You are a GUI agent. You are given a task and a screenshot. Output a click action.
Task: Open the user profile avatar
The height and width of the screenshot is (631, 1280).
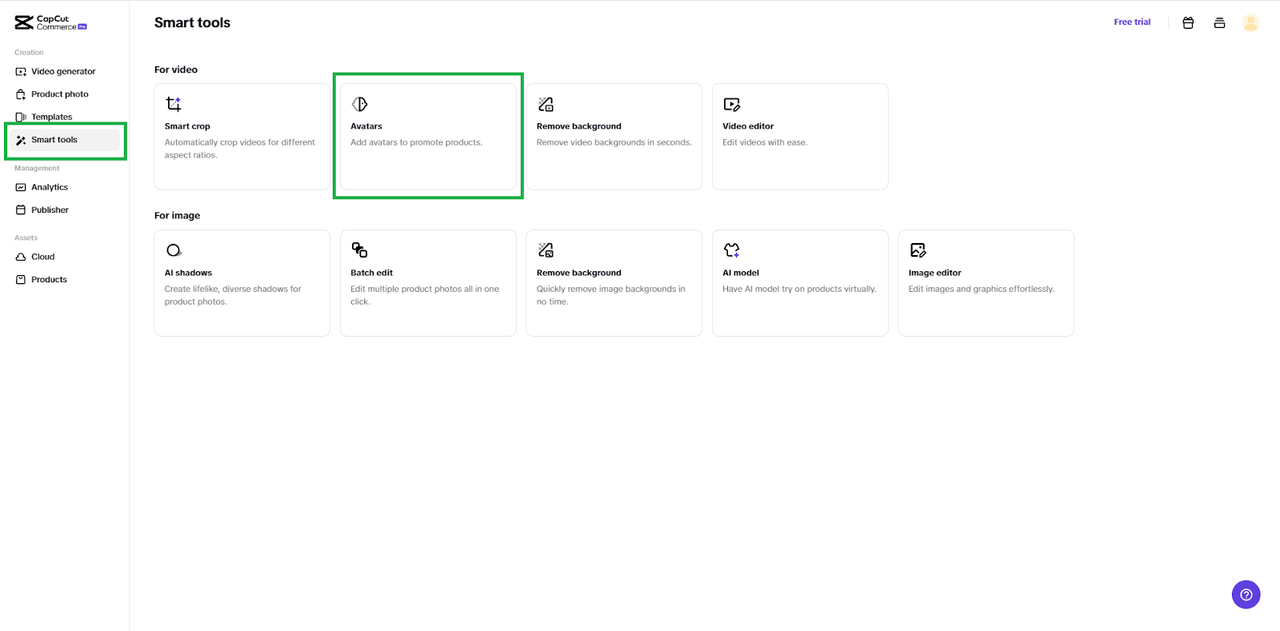click(x=1250, y=23)
